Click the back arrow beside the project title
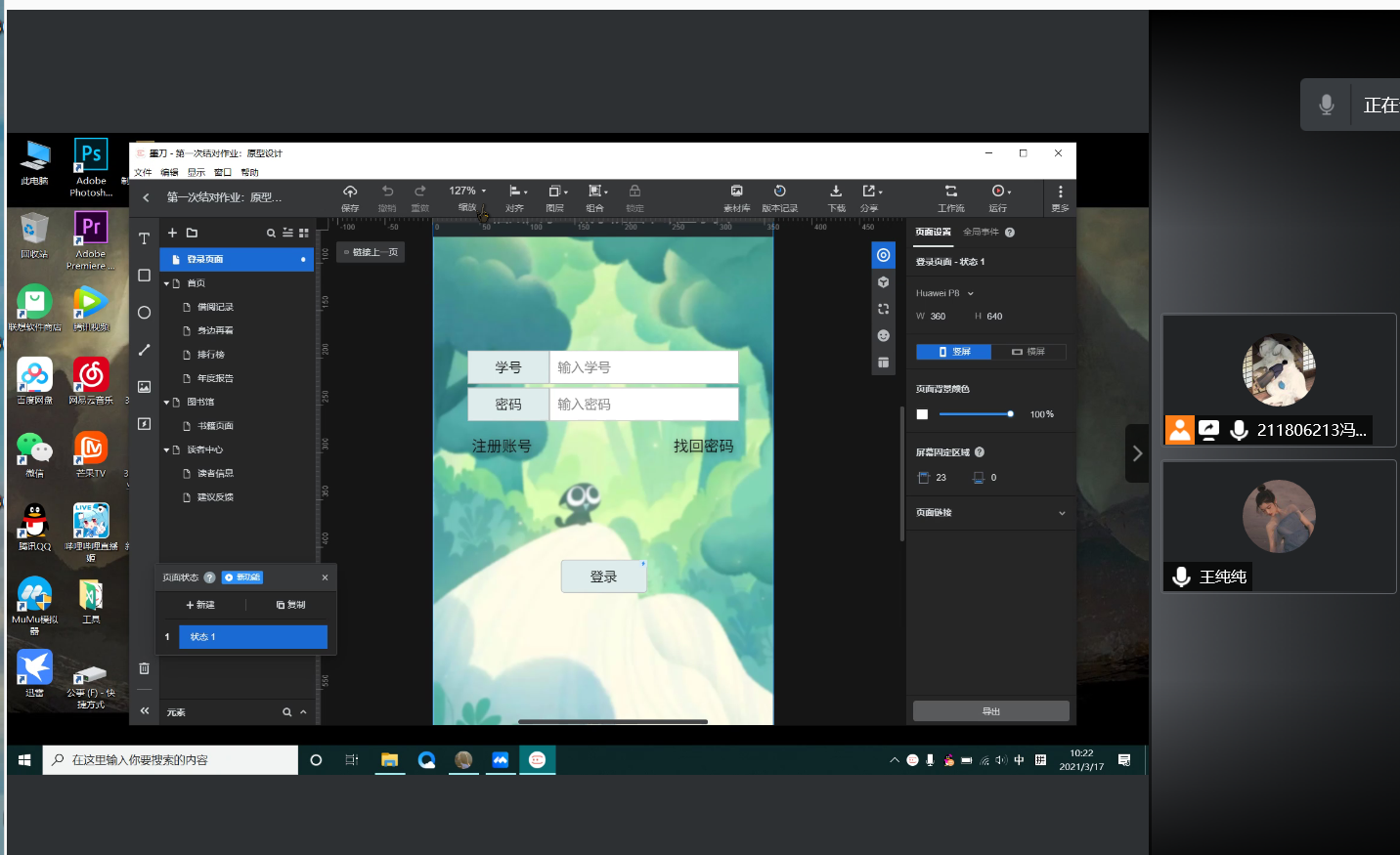The height and width of the screenshot is (855, 1400). click(x=146, y=197)
